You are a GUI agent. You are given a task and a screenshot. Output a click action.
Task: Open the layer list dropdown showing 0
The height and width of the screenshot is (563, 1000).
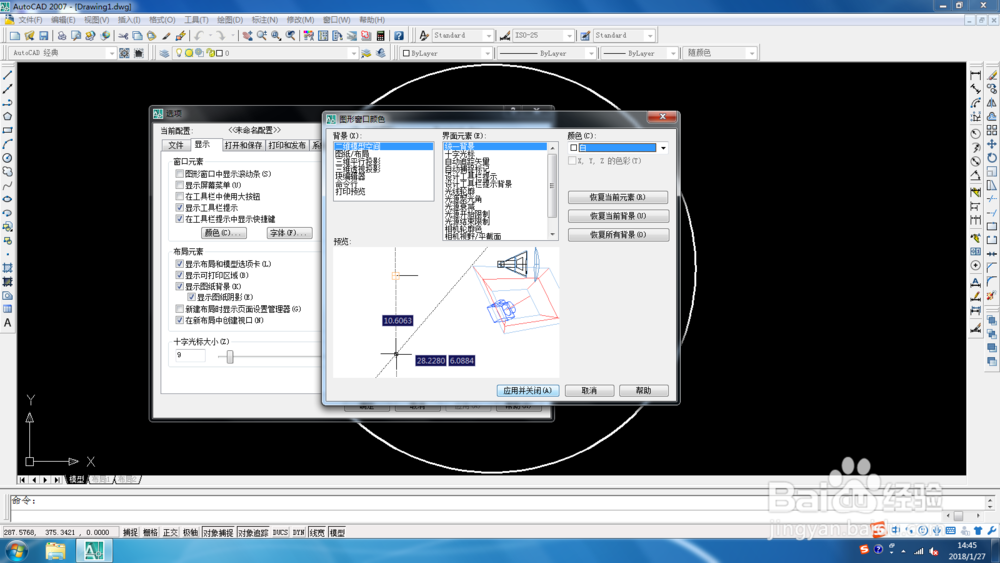pyautogui.click(x=353, y=53)
